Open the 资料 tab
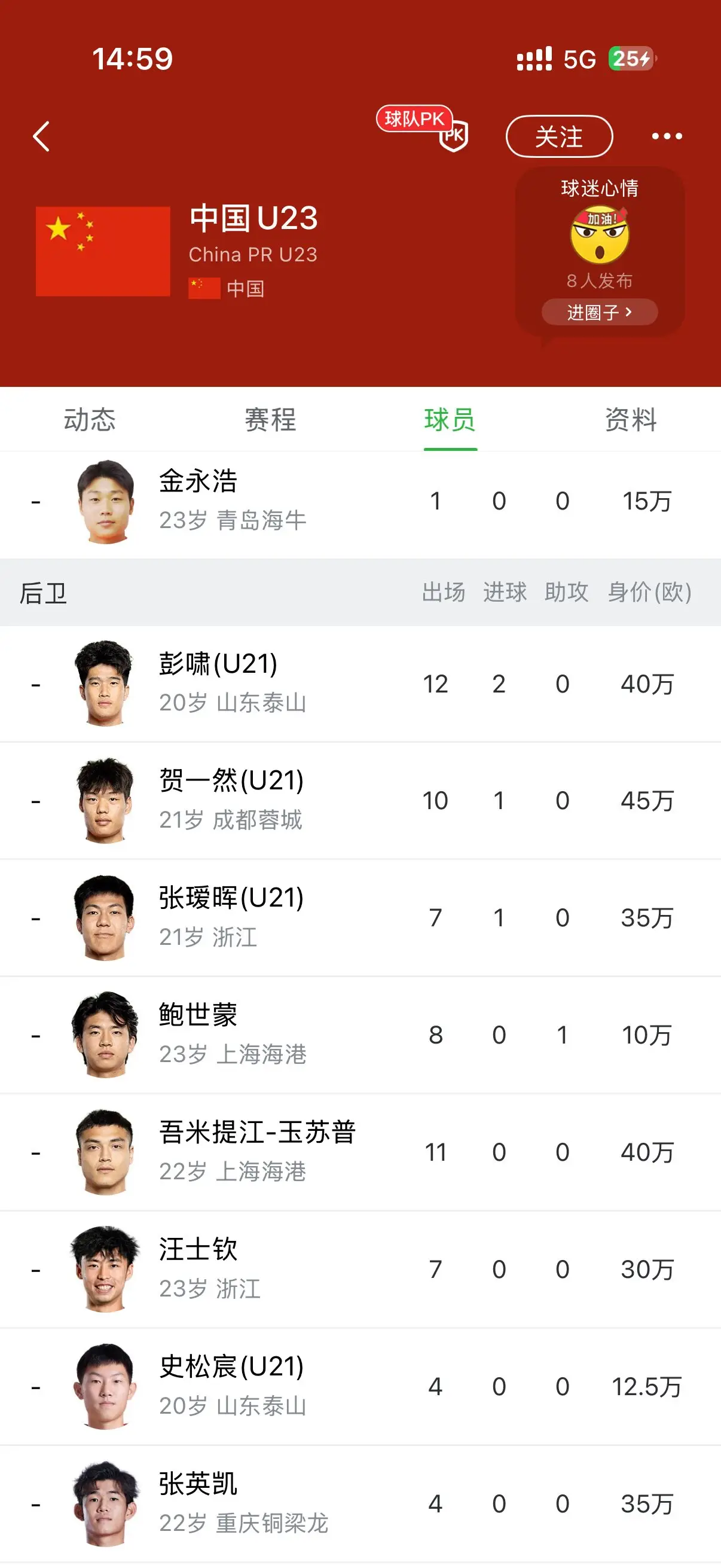Image resolution: width=721 pixels, height=1568 pixels. coord(631,419)
